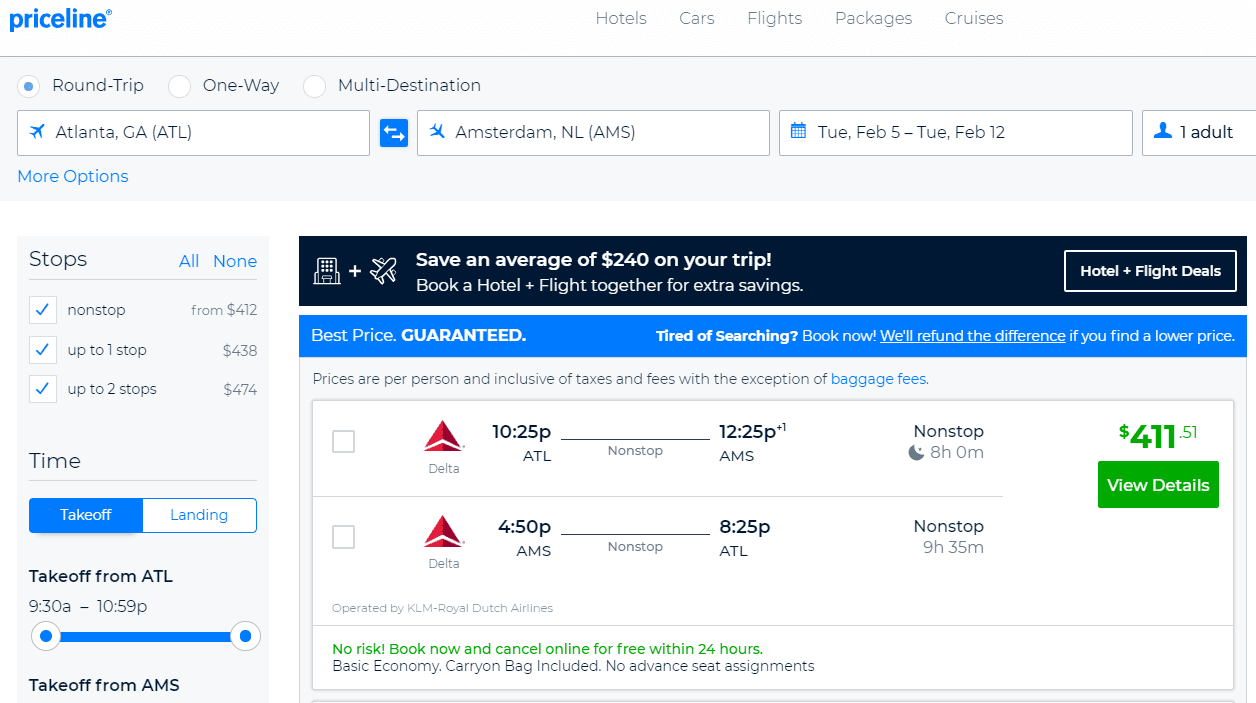Click the Best Price. GUARANTEED. text

418,336
